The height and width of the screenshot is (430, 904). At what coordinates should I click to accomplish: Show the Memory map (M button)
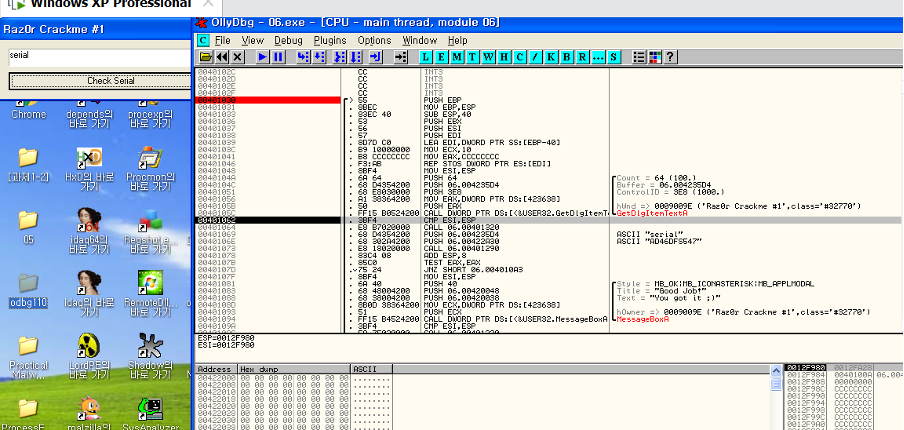pyautogui.click(x=457, y=57)
